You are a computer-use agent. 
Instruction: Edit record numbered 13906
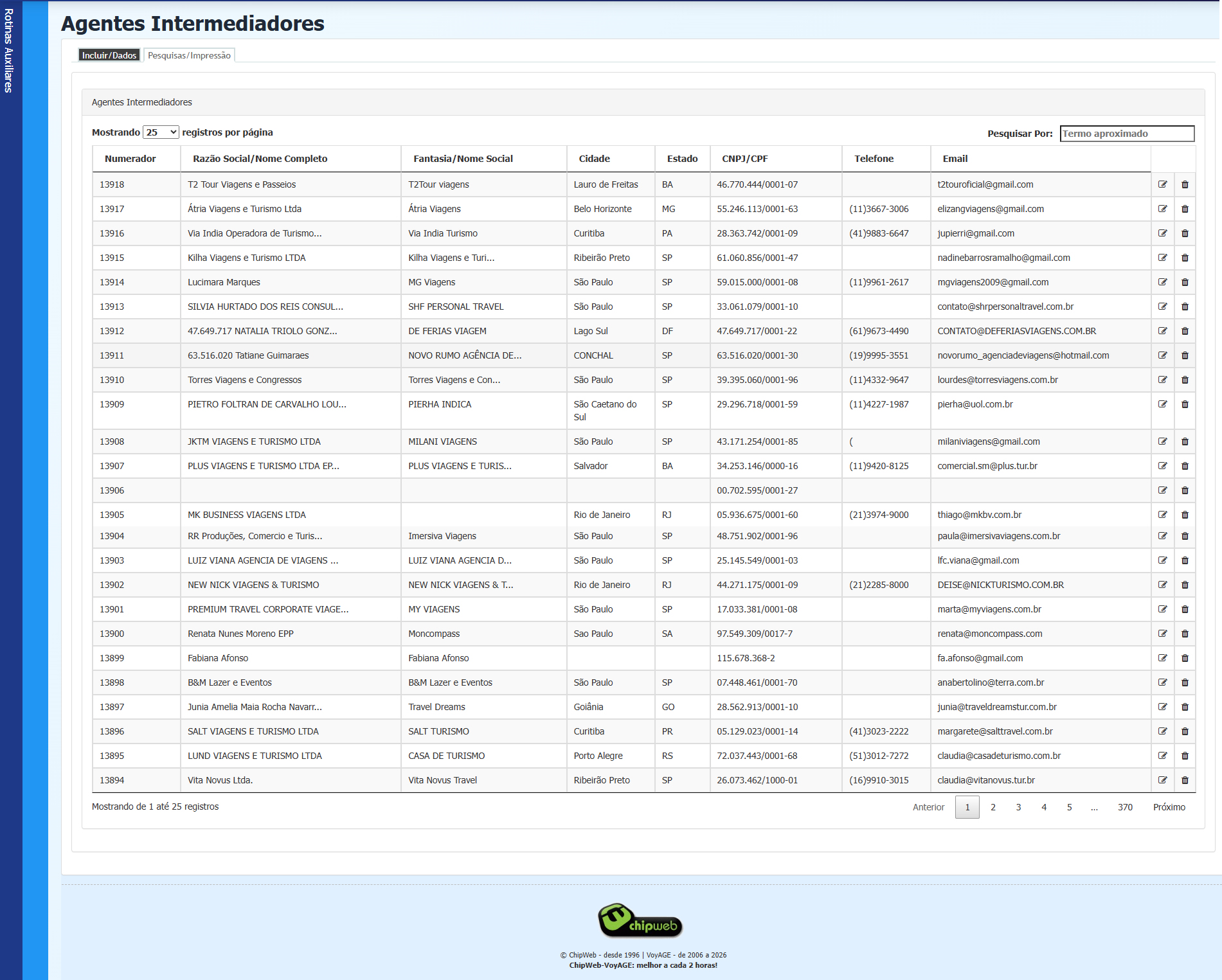click(1162, 490)
